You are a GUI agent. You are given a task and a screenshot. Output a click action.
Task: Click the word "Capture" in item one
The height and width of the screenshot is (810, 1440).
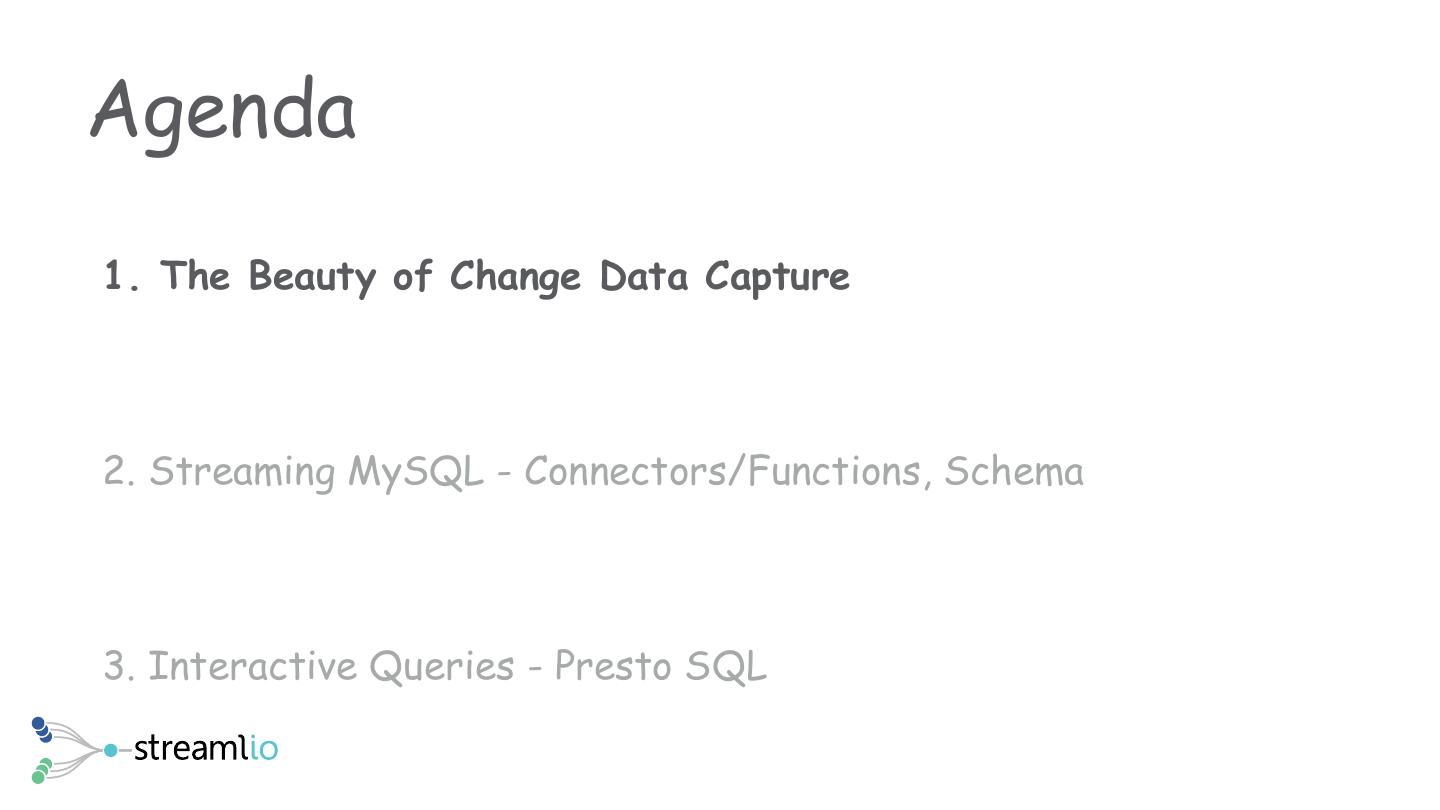(x=777, y=276)
